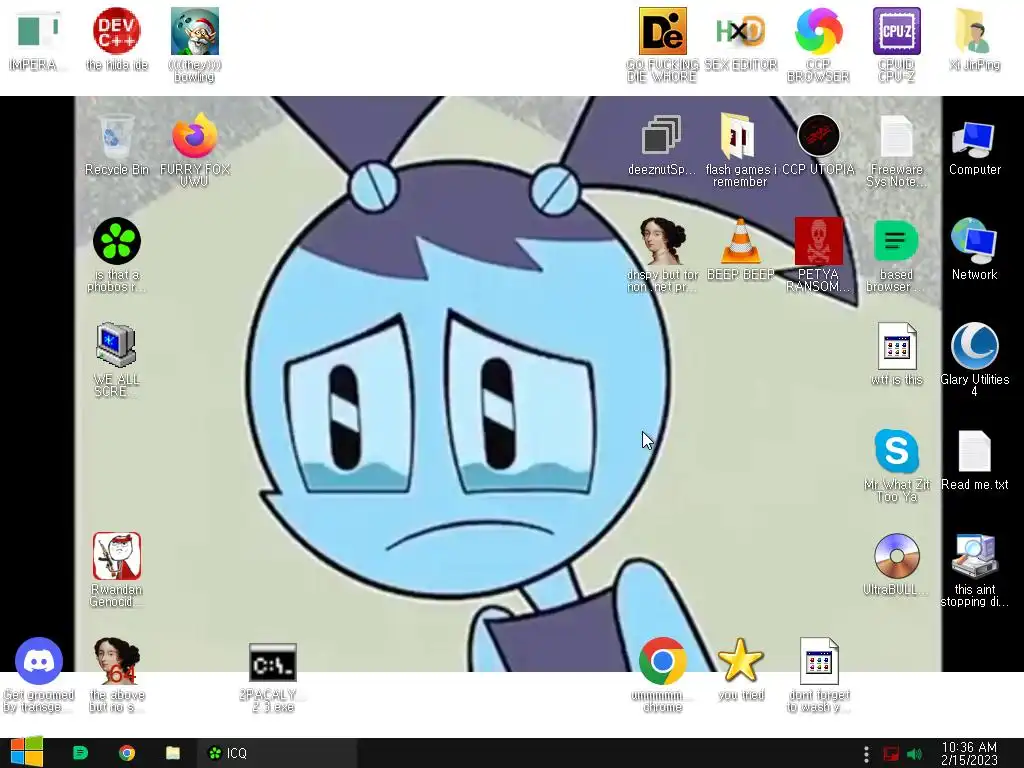Open the Skype desktop icon

897,451
